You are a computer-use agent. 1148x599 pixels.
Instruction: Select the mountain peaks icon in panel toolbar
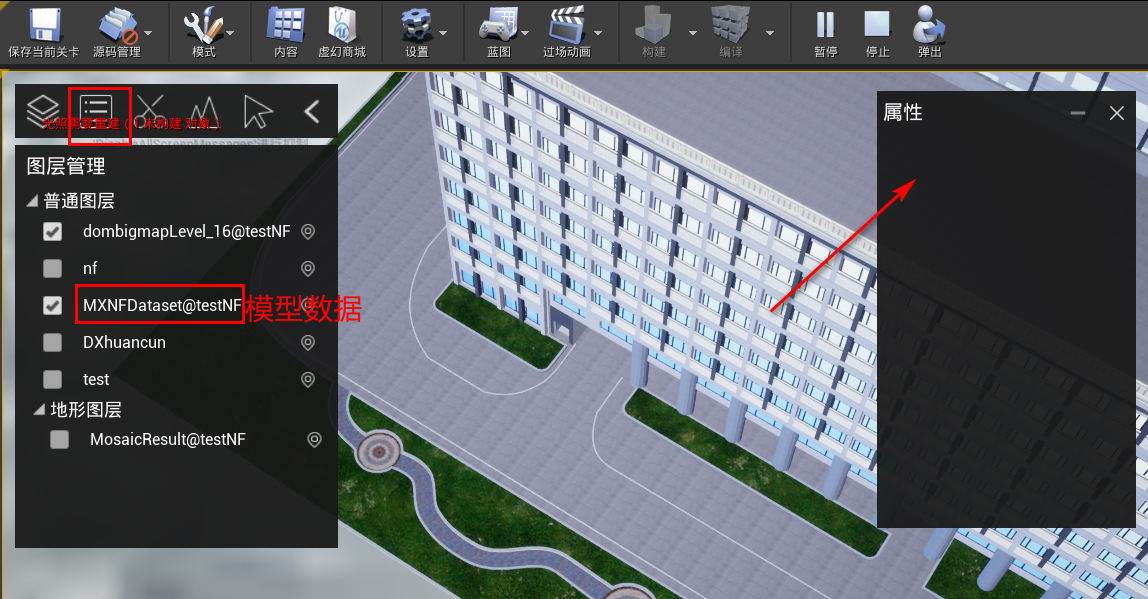204,111
